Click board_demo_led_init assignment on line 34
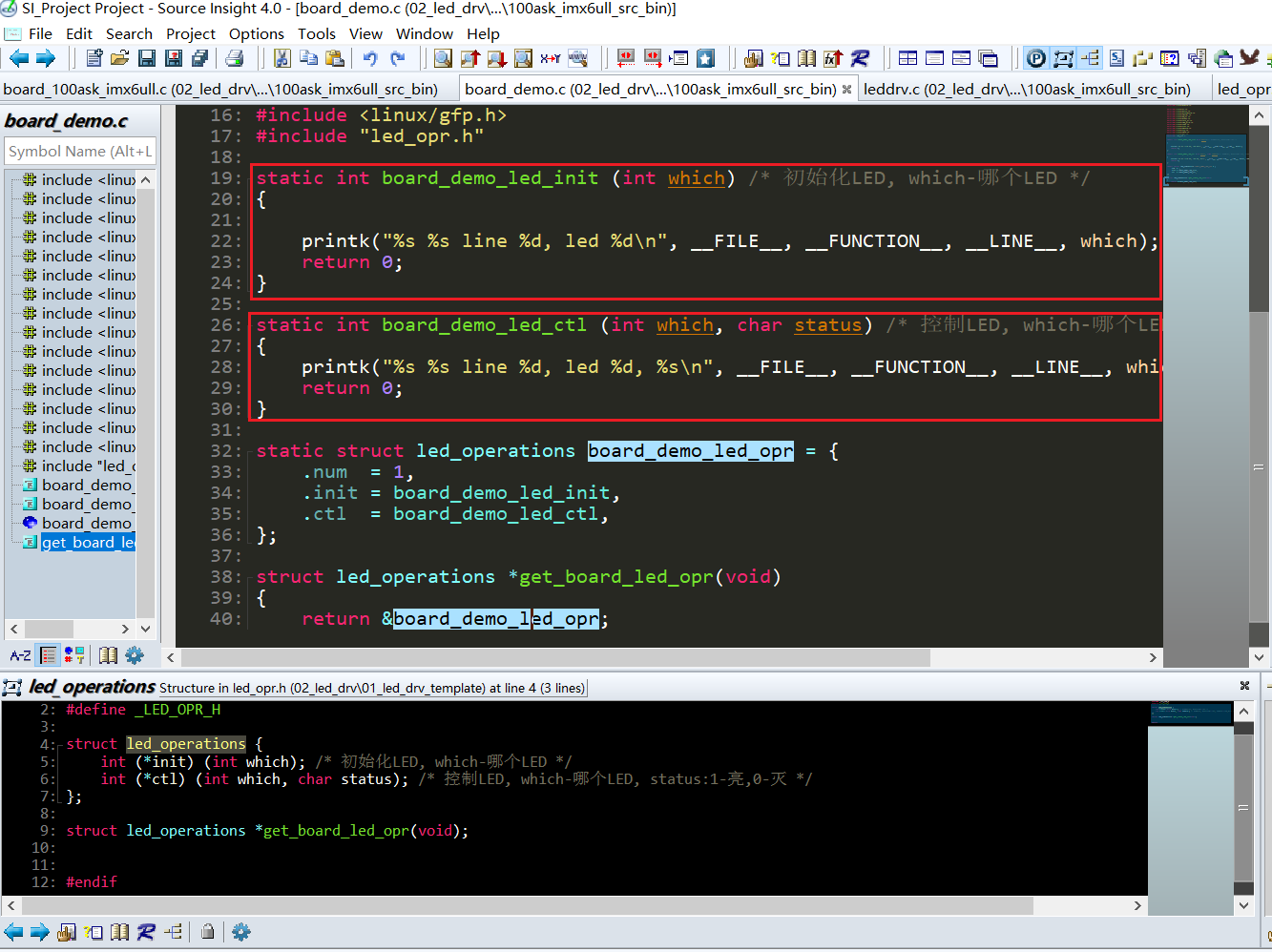 pos(502,493)
